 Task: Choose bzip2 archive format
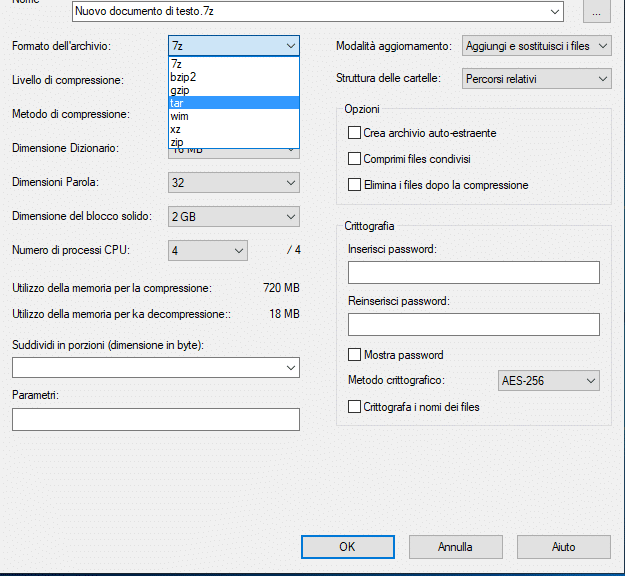(x=234, y=77)
